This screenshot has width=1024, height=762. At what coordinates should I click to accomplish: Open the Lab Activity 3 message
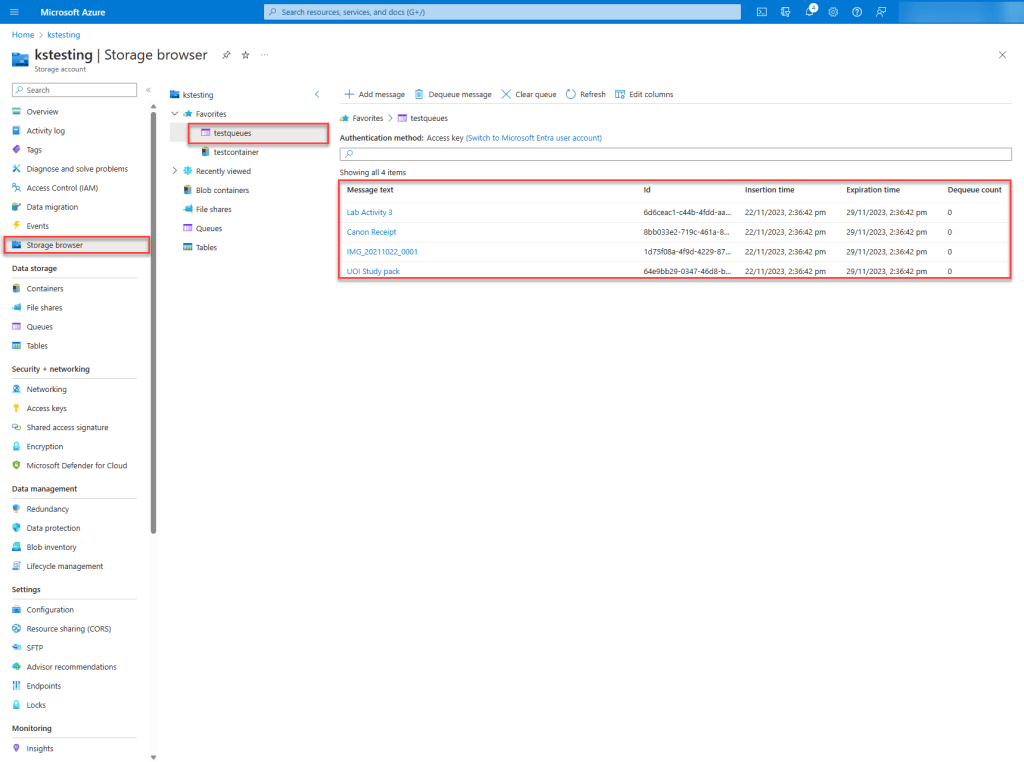(x=369, y=212)
